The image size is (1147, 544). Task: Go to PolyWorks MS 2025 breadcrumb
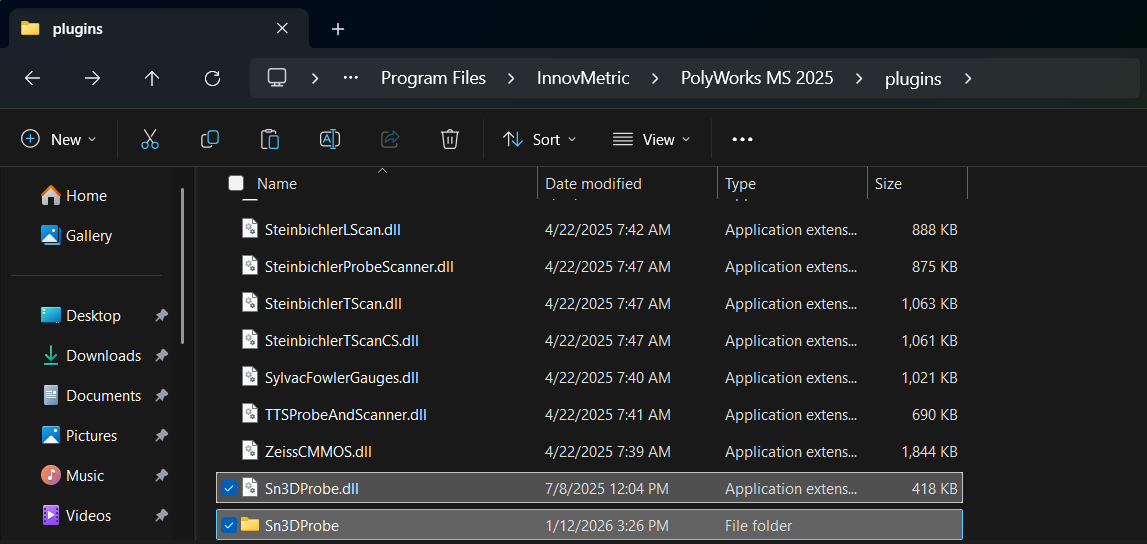pos(757,78)
